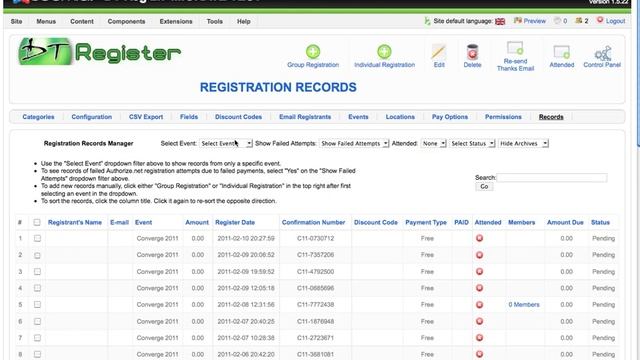
Task: Open the Components menu
Action: 126,22
